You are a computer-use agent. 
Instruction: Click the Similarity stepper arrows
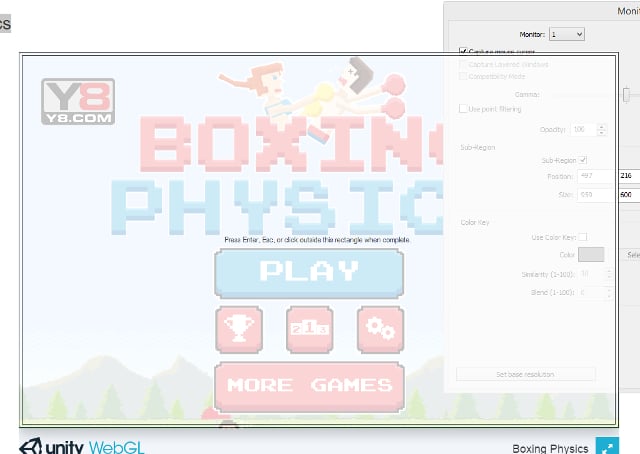(609, 274)
